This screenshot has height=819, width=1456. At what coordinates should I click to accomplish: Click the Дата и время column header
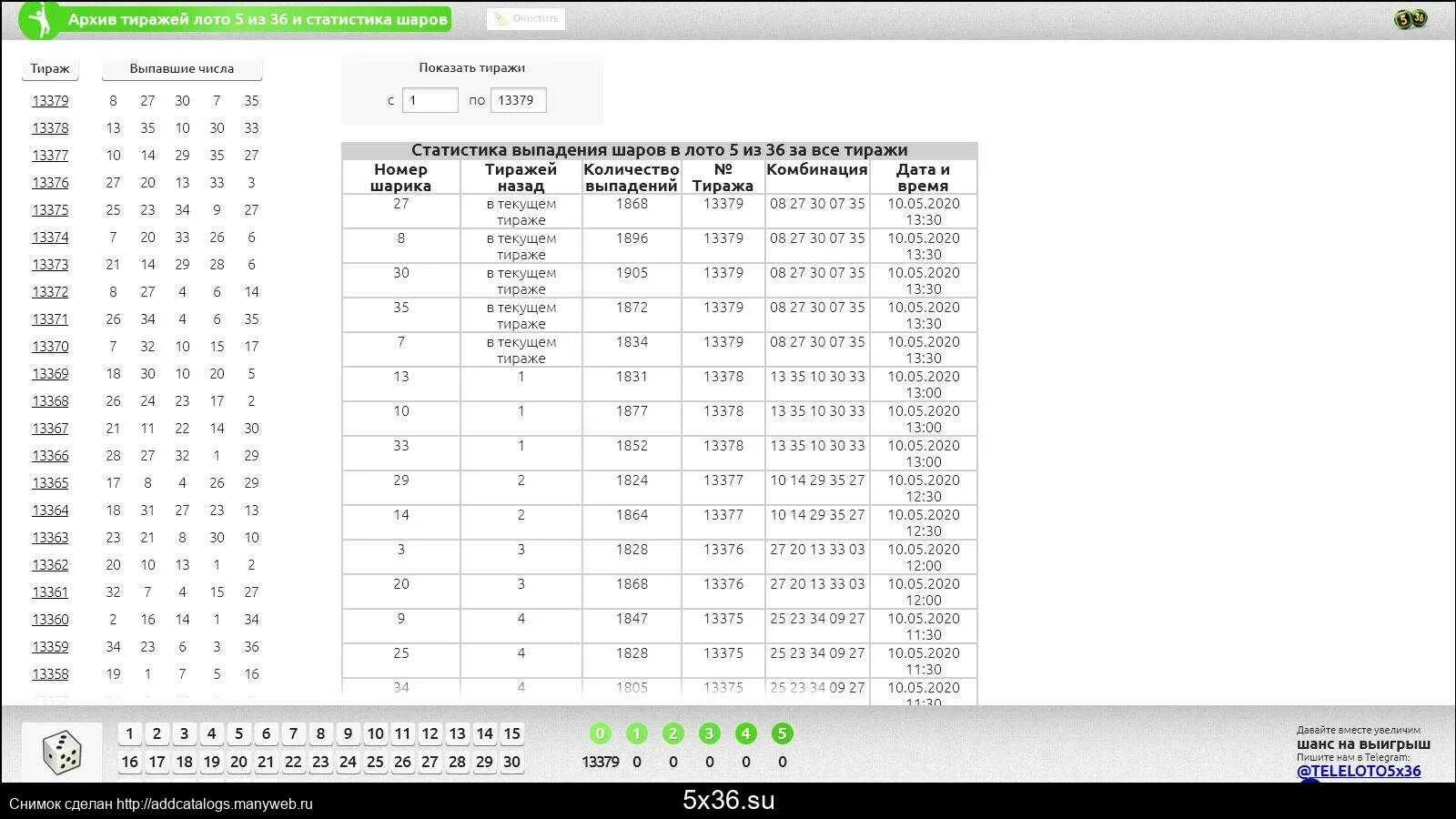pos(924,177)
